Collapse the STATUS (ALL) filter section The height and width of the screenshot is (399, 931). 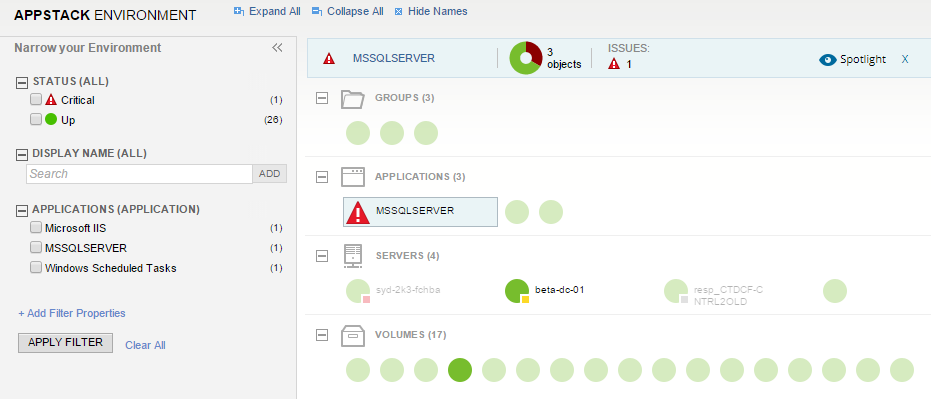tap(22, 83)
